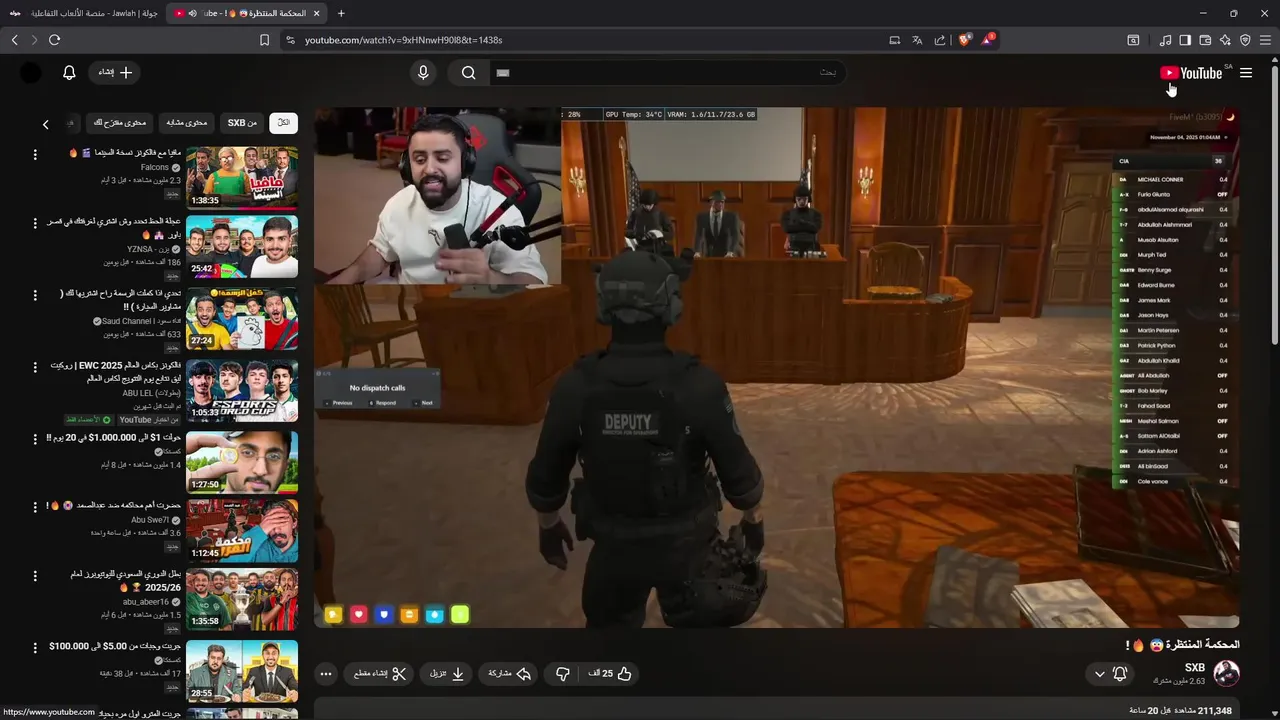
Task: Dislike the video with thumbs down
Action: point(563,674)
